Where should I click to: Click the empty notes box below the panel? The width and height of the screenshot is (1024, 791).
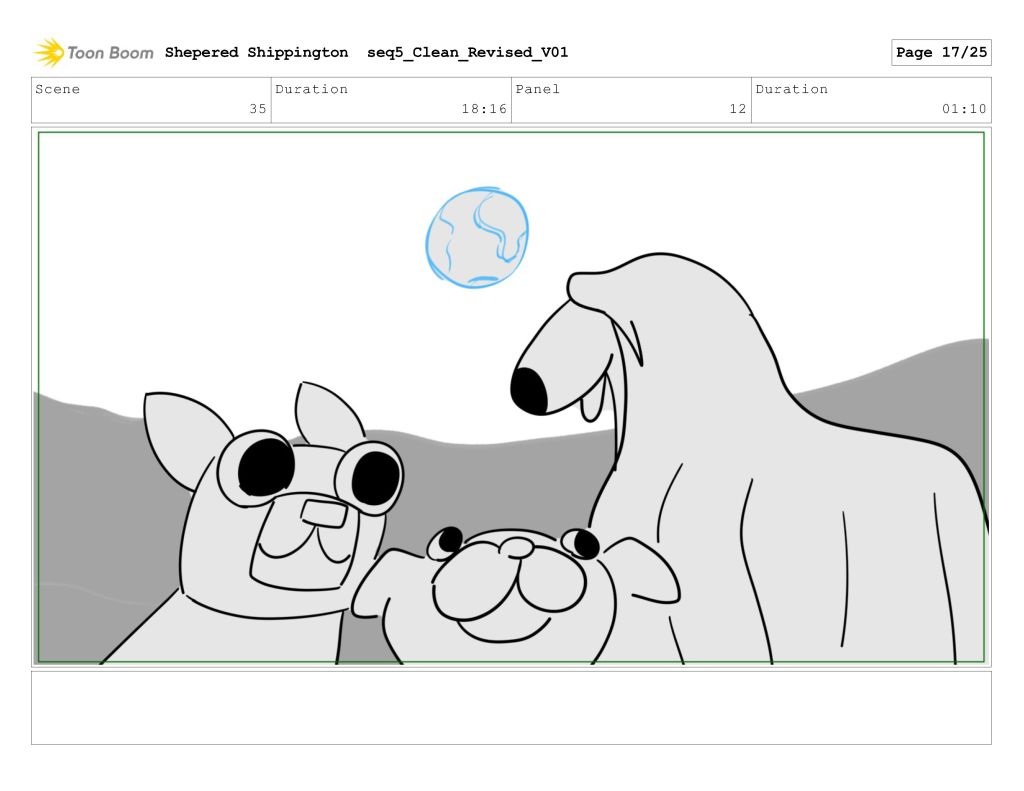point(511,707)
